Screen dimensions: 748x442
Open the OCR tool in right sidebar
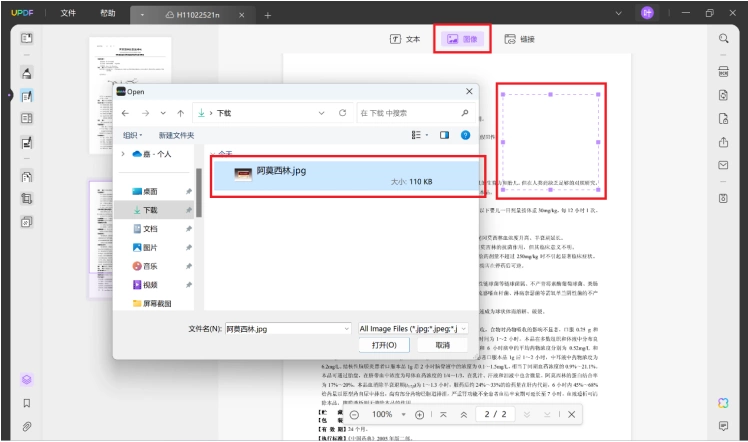pyautogui.click(x=723, y=72)
